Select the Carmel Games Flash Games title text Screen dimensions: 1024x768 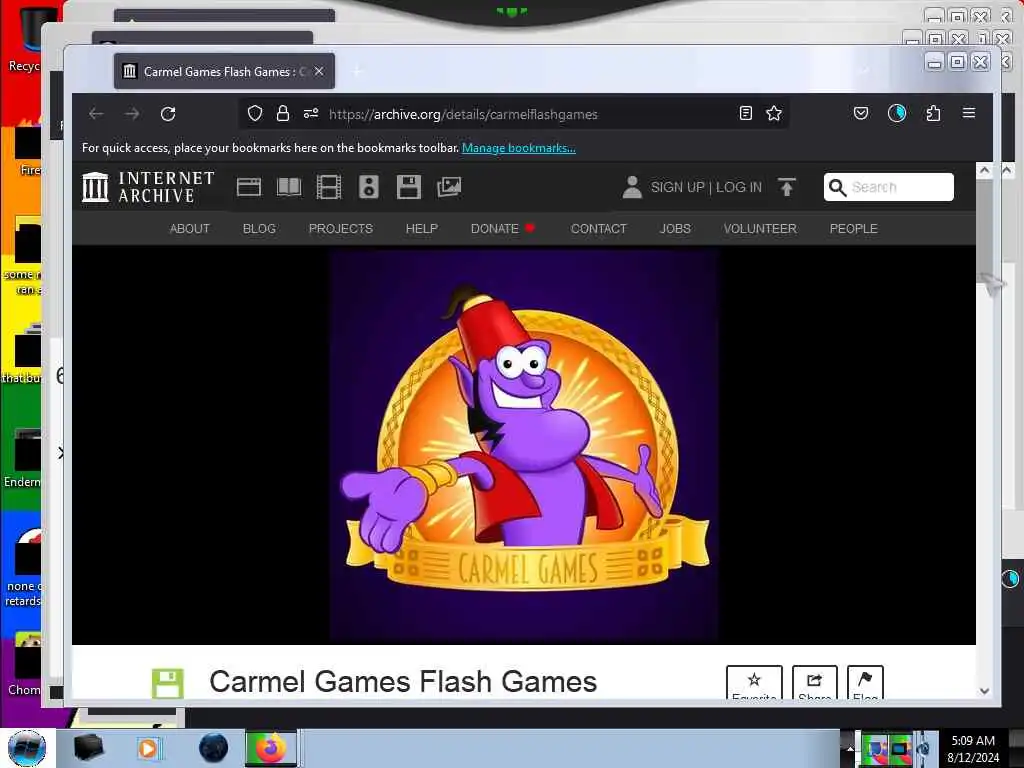[403, 682]
